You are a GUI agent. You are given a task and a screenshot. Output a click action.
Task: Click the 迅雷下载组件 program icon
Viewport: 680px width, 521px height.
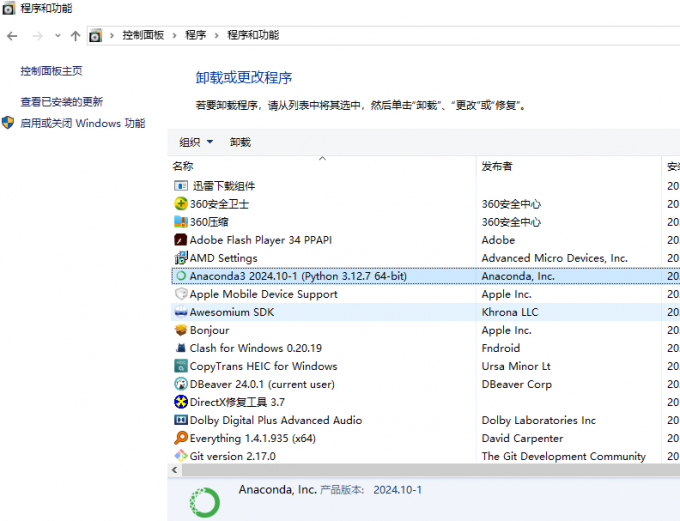(x=181, y=186)
